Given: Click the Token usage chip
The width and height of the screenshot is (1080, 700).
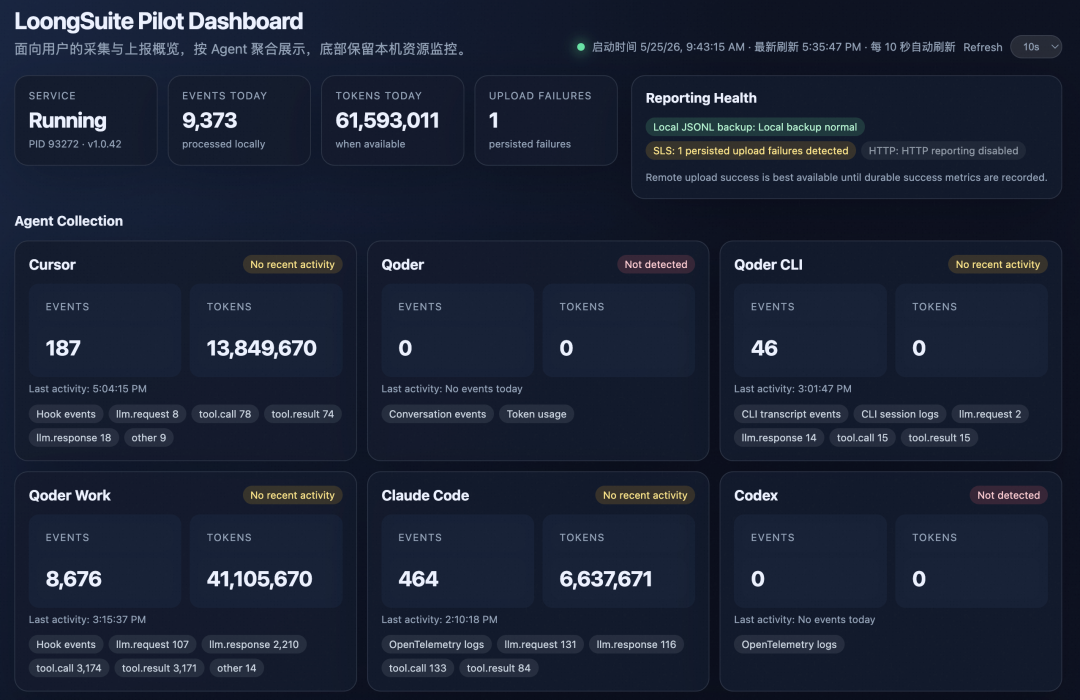Looking at the screenshot, I should (537, 414).
